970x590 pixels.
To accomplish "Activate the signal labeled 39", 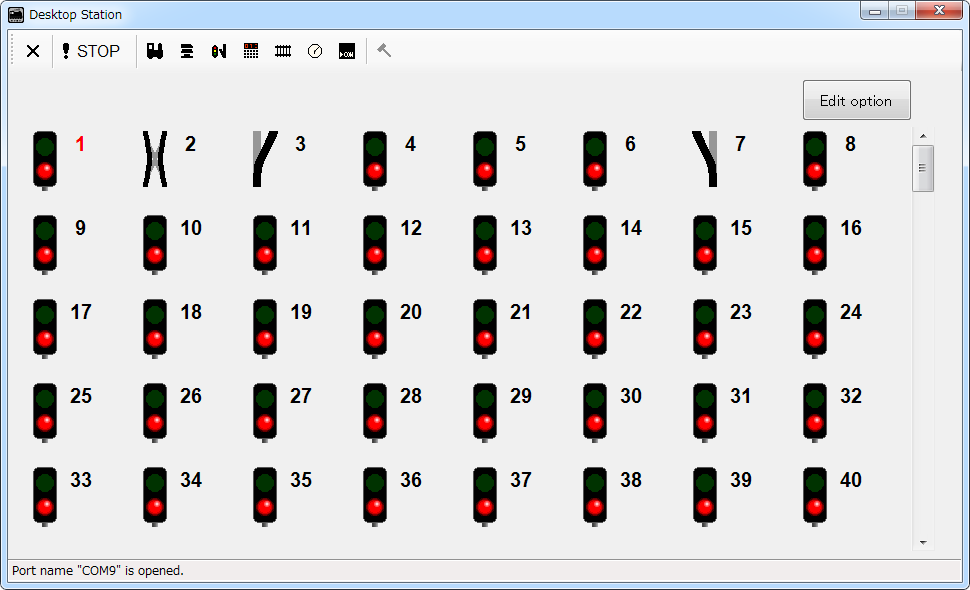I will [705, 496].
